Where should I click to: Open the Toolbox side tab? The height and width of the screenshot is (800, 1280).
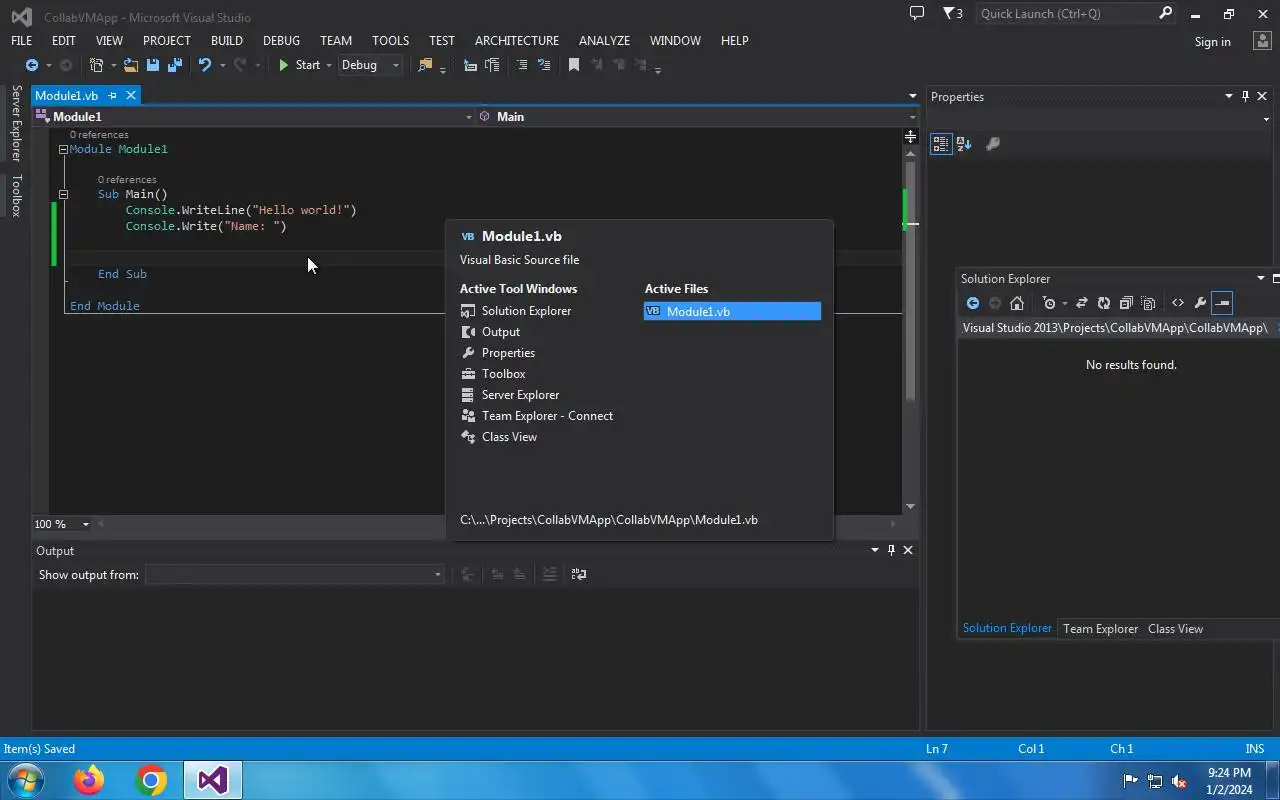(x=16, y=196)
